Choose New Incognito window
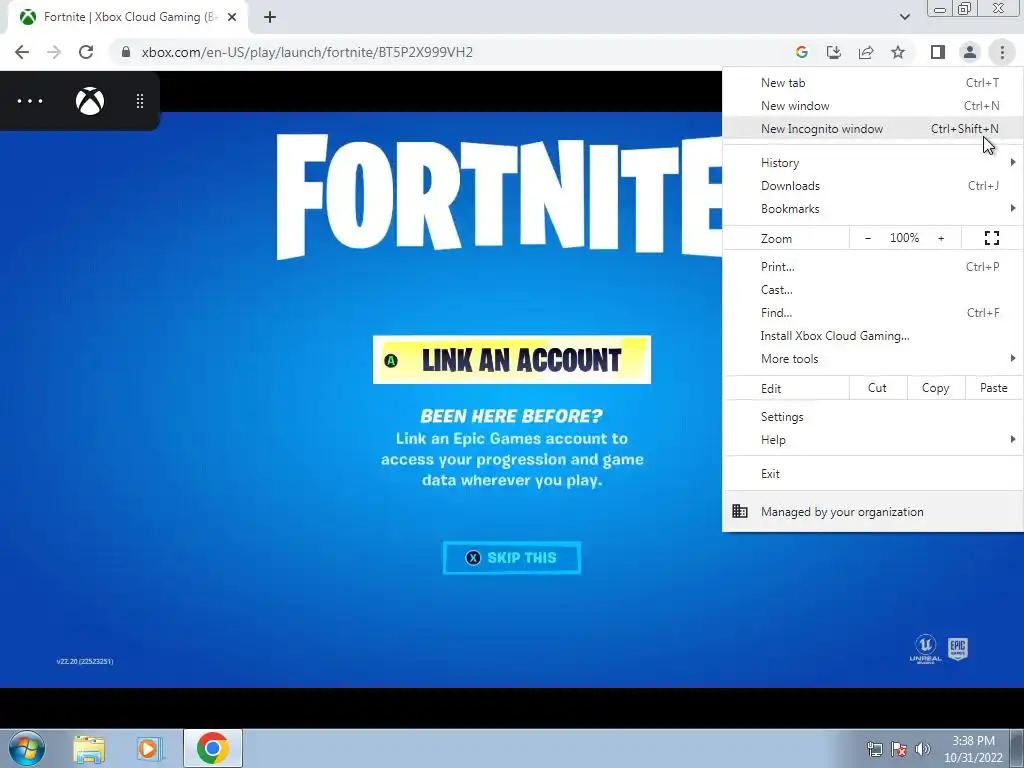 [x=872, y=129]
